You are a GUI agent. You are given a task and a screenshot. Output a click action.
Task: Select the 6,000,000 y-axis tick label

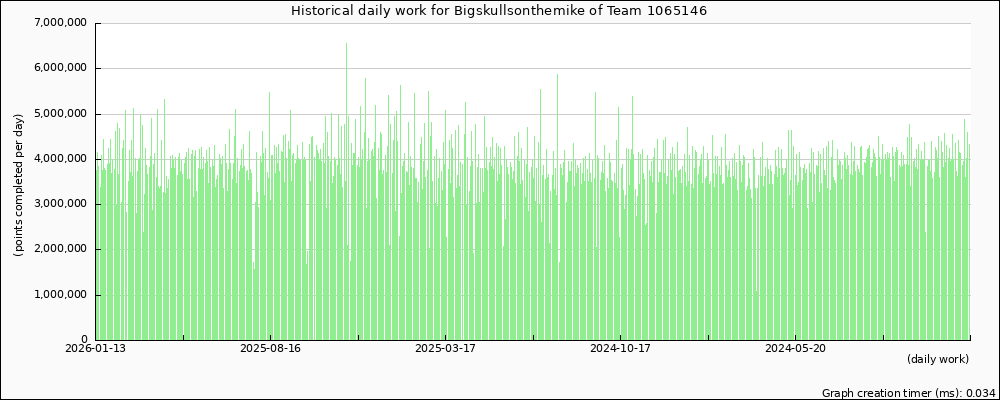tap(60, 68)
